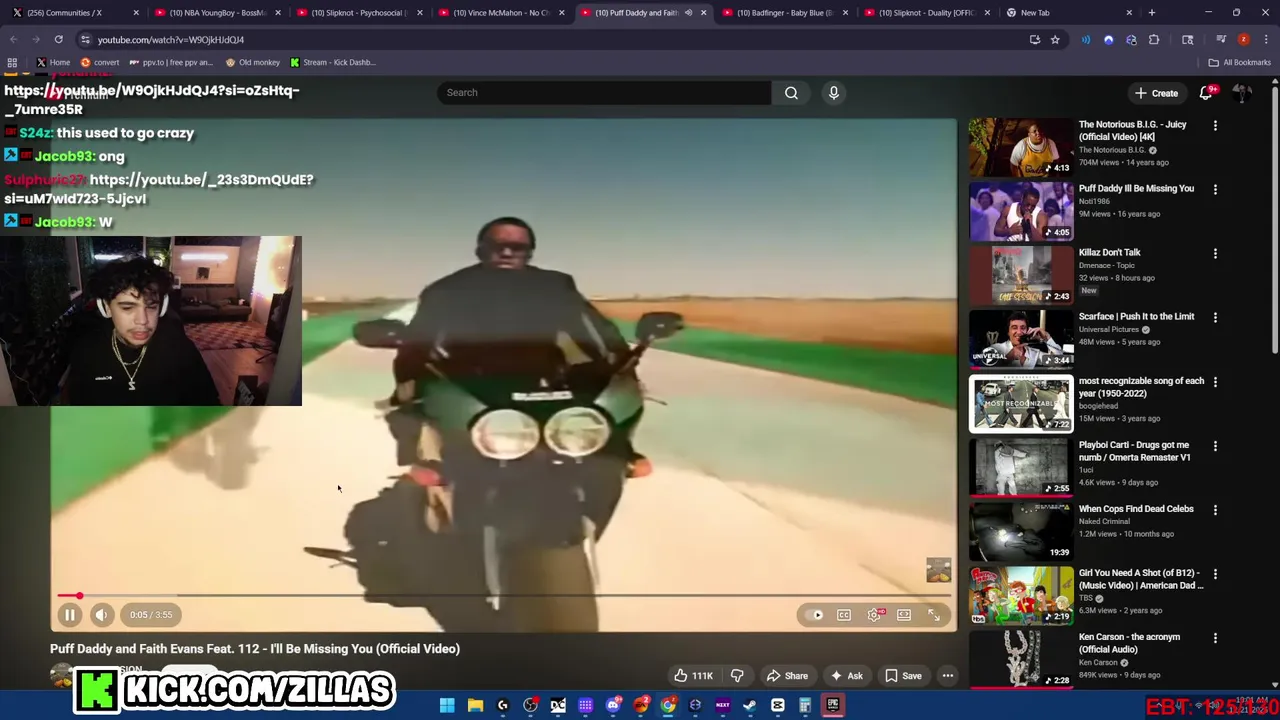Pause the video with the pause button
1280x720 pixels.
coord(70,615)
